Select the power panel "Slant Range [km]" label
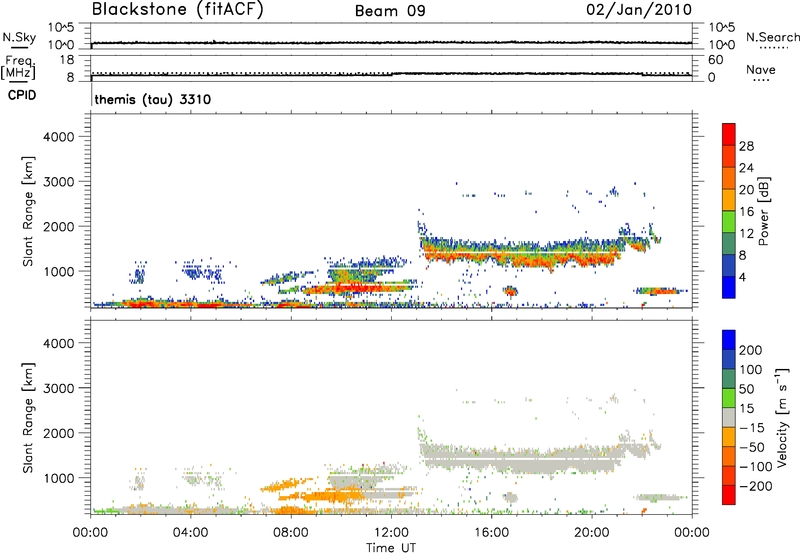800x554 pixels. click(x=29, y=211)
